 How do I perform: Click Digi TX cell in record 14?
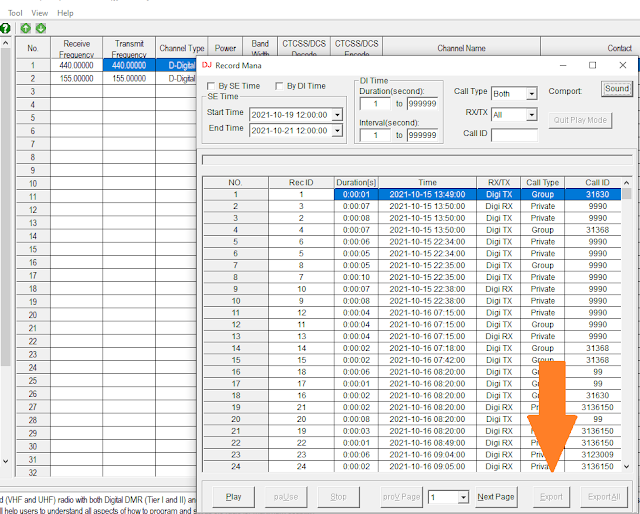[499, 348]
